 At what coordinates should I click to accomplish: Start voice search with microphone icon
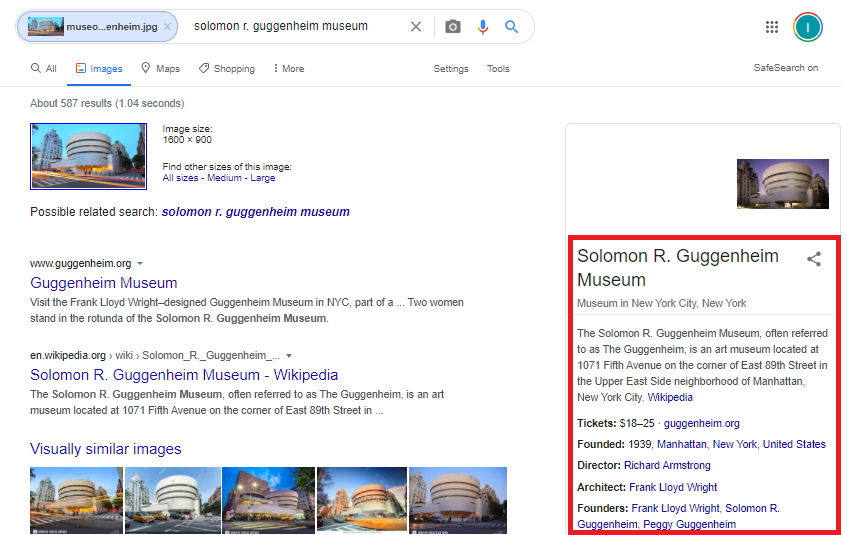click(x=482, y=26)
